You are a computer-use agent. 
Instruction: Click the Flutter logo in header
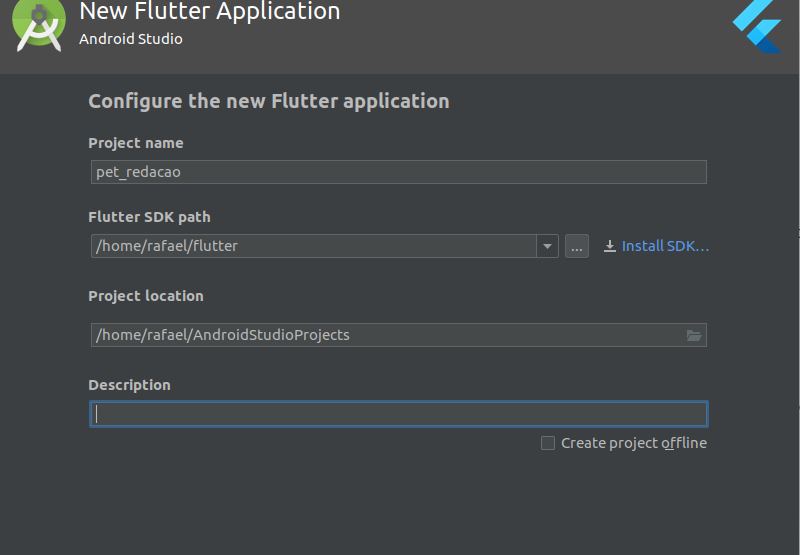pos(757,26)
